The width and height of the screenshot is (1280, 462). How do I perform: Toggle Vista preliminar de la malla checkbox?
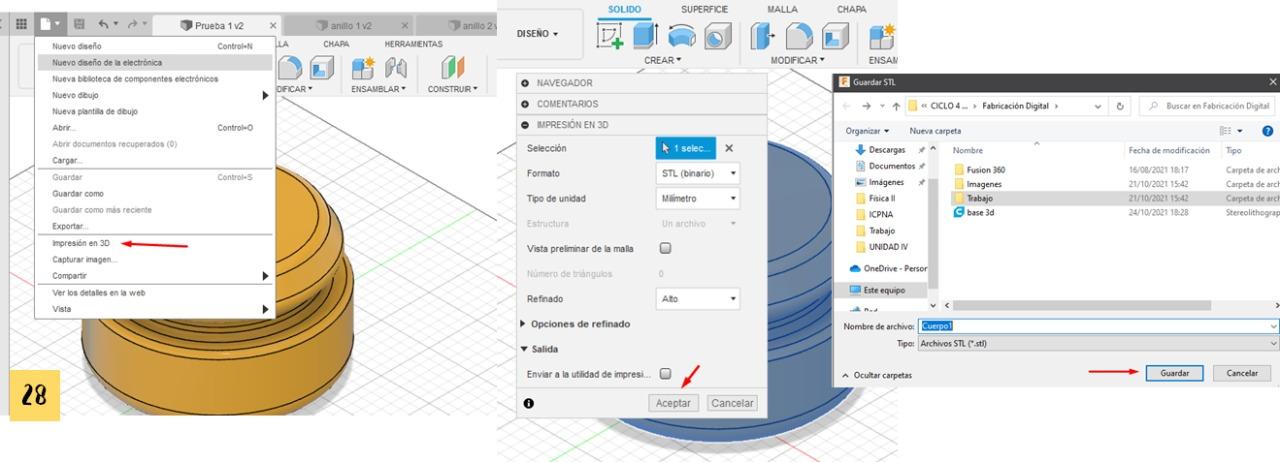pyautogui.click(x=666, y=248)
